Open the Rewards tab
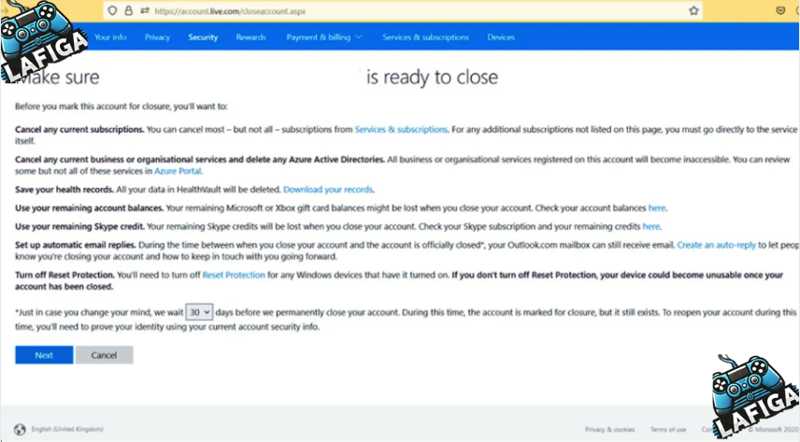The image size is (800, 442). point(251,37)
